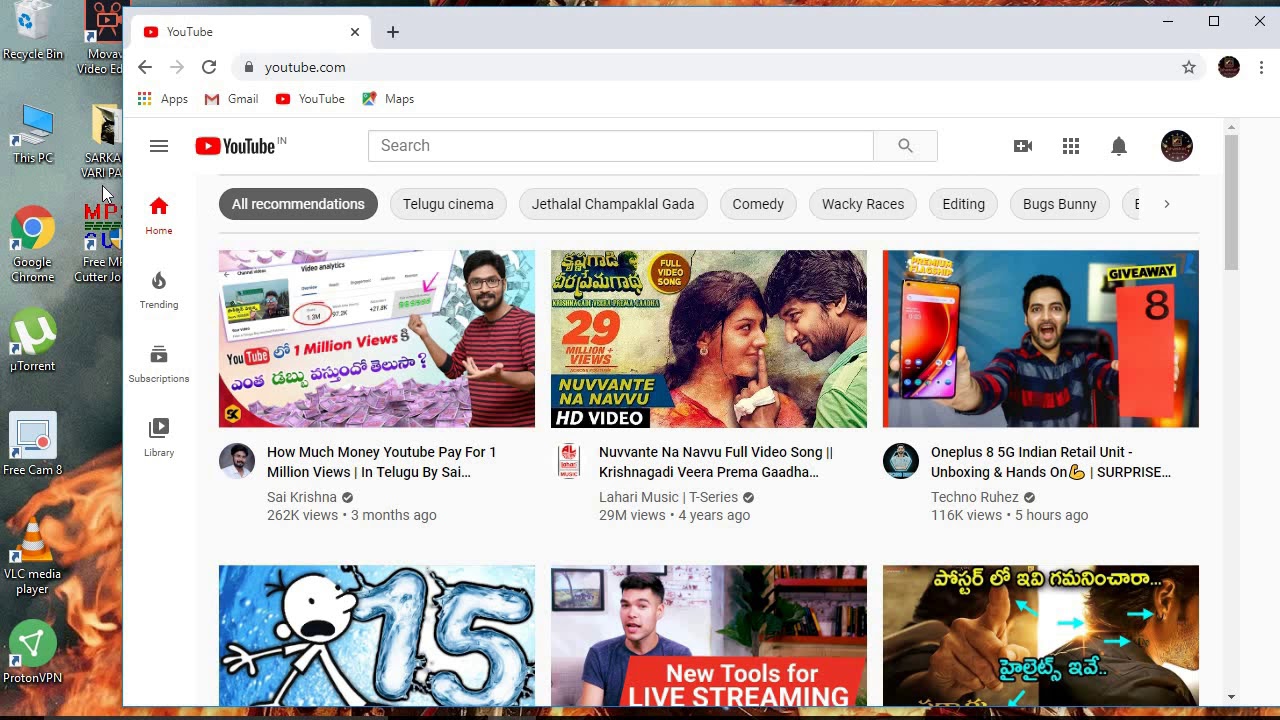
Task: Open the Lahari Music channel avatar
Action: click(x=569, y=461)
